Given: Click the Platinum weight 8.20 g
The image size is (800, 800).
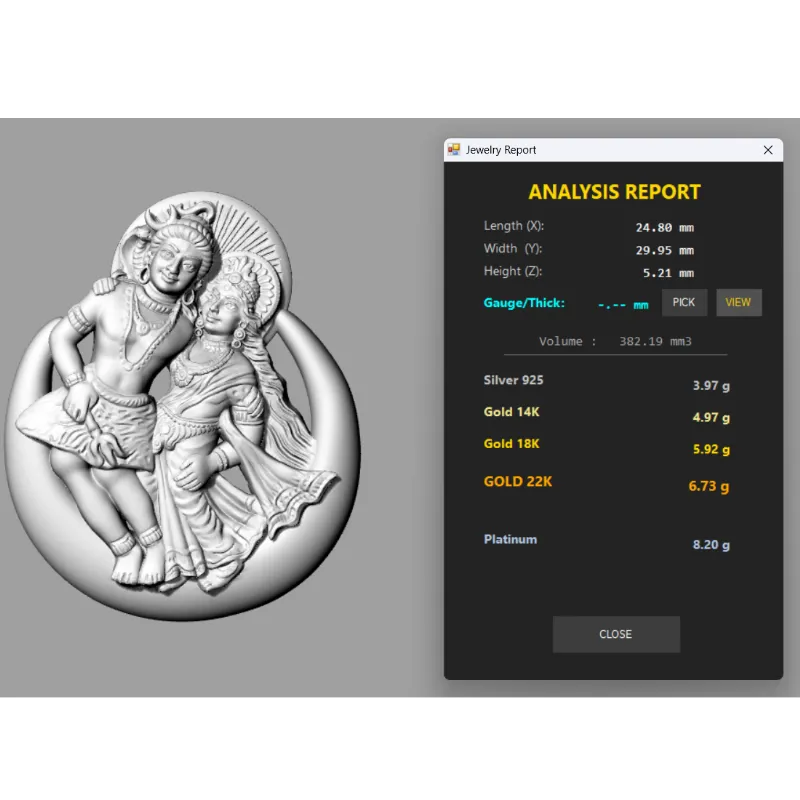Looking at the screenshot, I should pos(711,545).
